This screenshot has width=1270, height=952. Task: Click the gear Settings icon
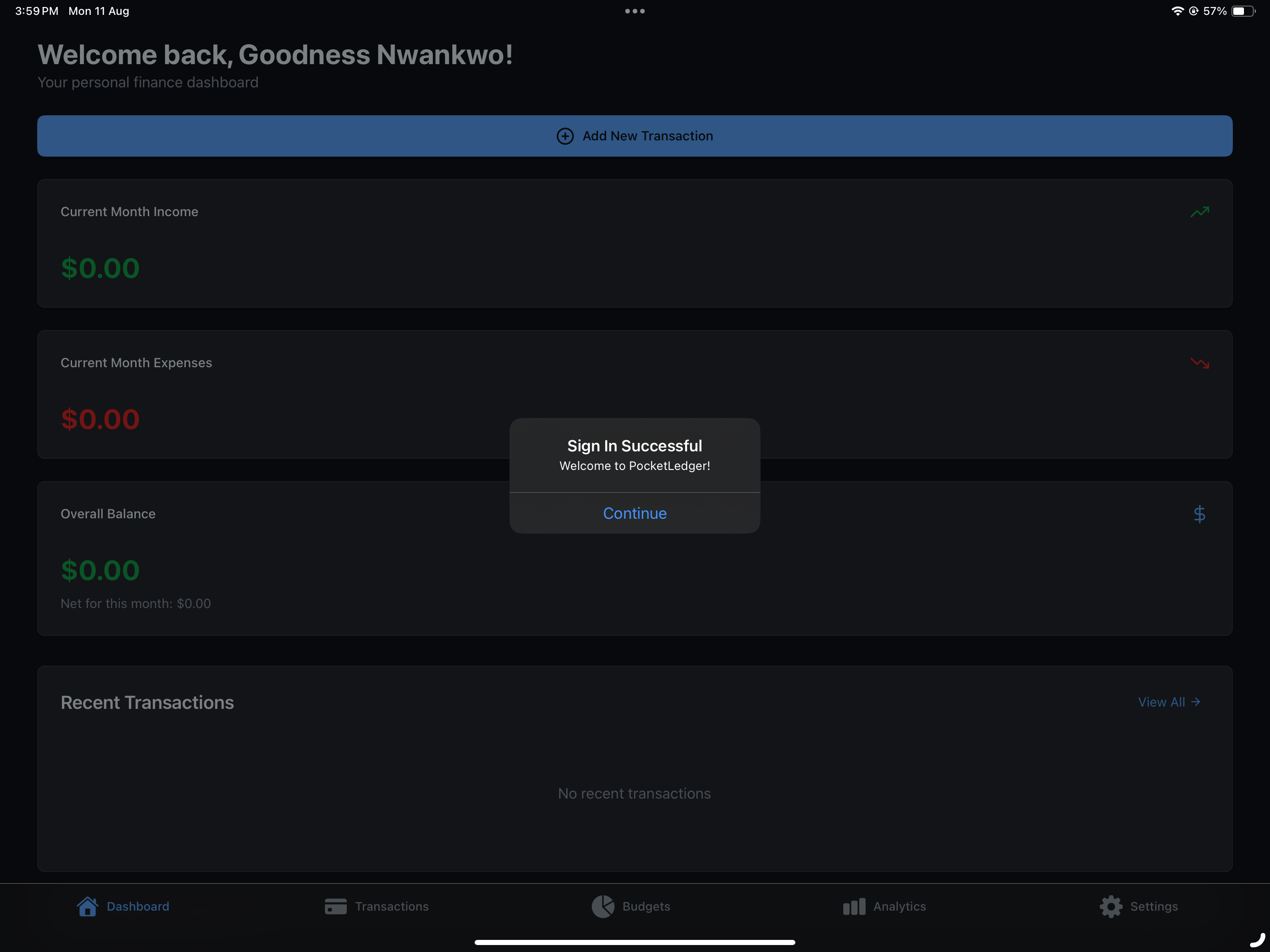coord(1111,906)
